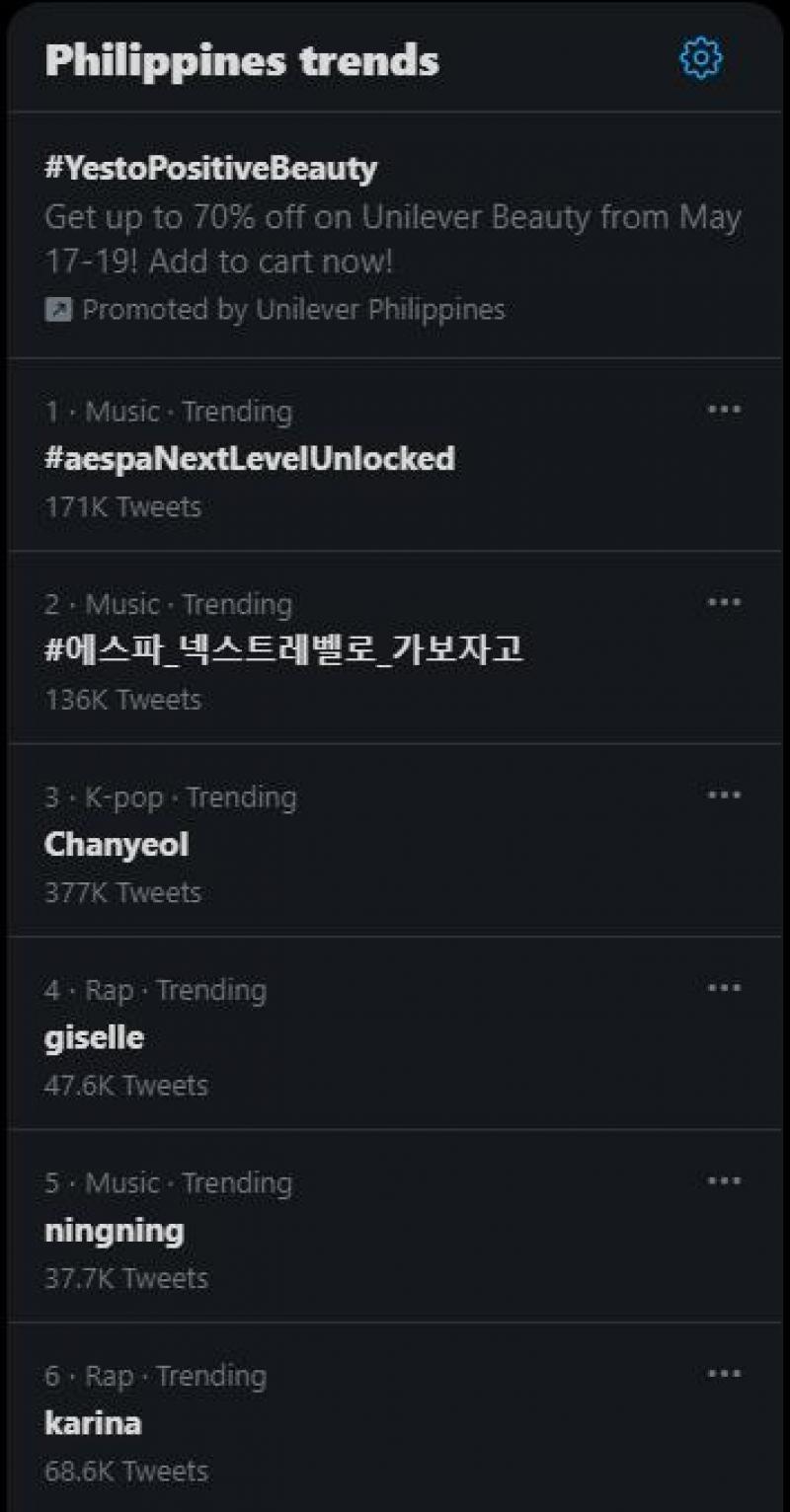Screen dimensions: 790x1512
Task: Open the #aespaNextLevelUnlocked trending hashtag
Action: 249,459
